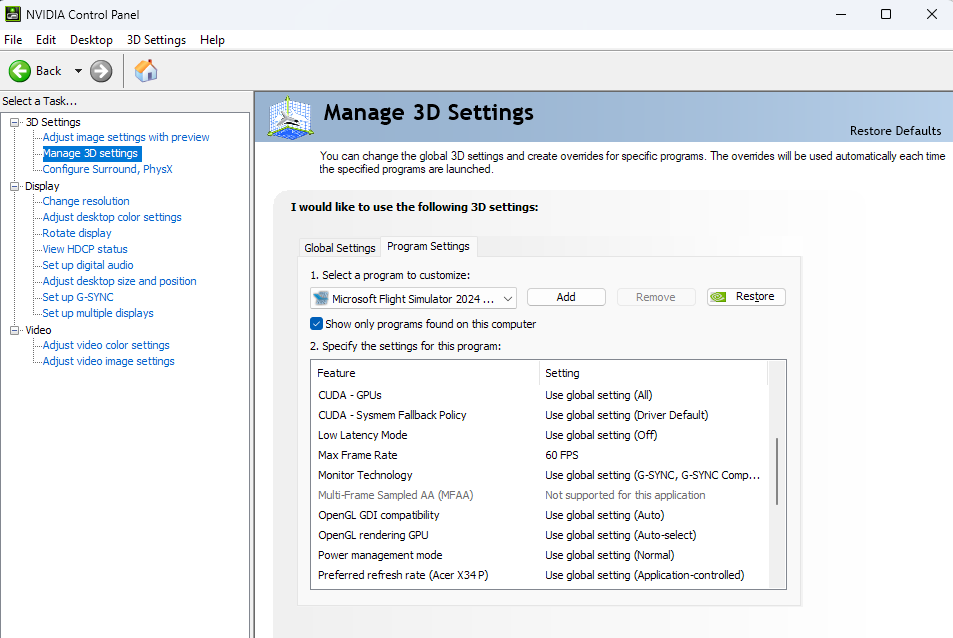Select CUDA Sysmem Fallback Policy setting value
Screen dimensions: 953x638
627,415
